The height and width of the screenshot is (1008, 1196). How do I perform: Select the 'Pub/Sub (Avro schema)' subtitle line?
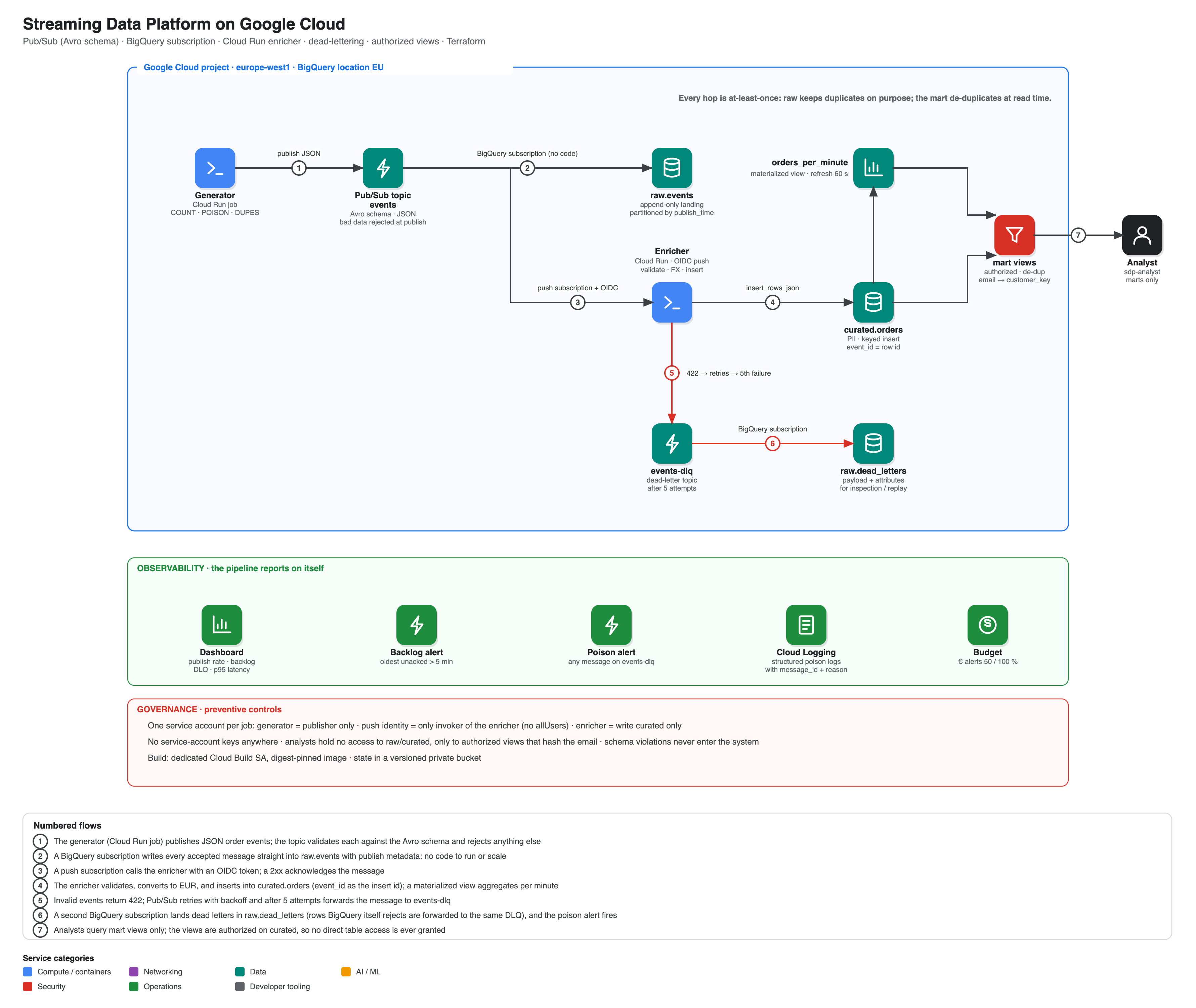click(x=254, y=41)
